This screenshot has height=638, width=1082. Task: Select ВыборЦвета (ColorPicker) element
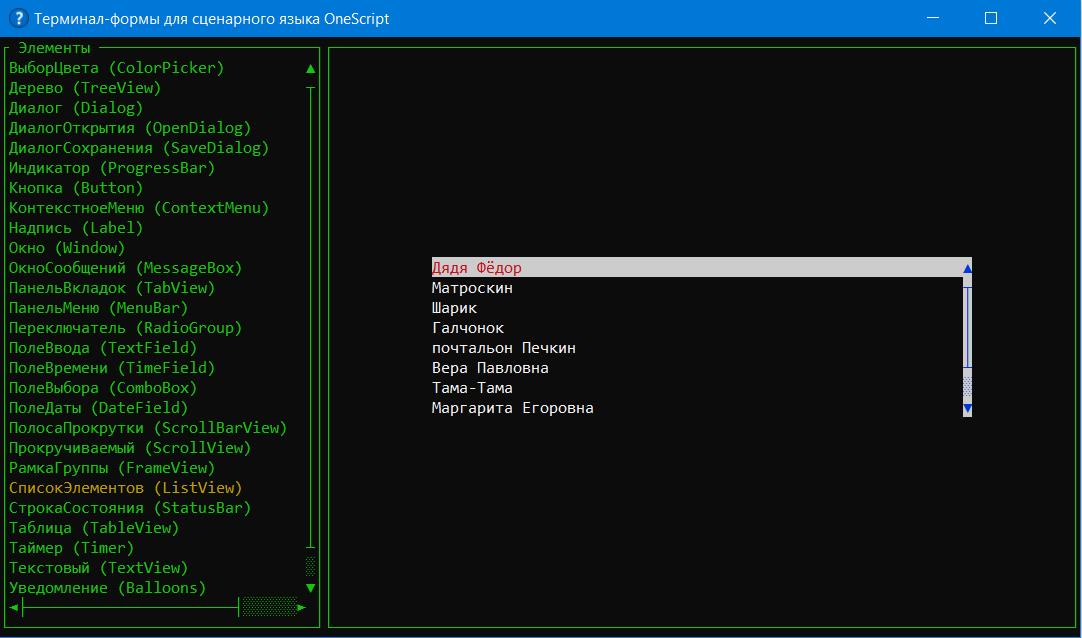(x=116, y=68)
